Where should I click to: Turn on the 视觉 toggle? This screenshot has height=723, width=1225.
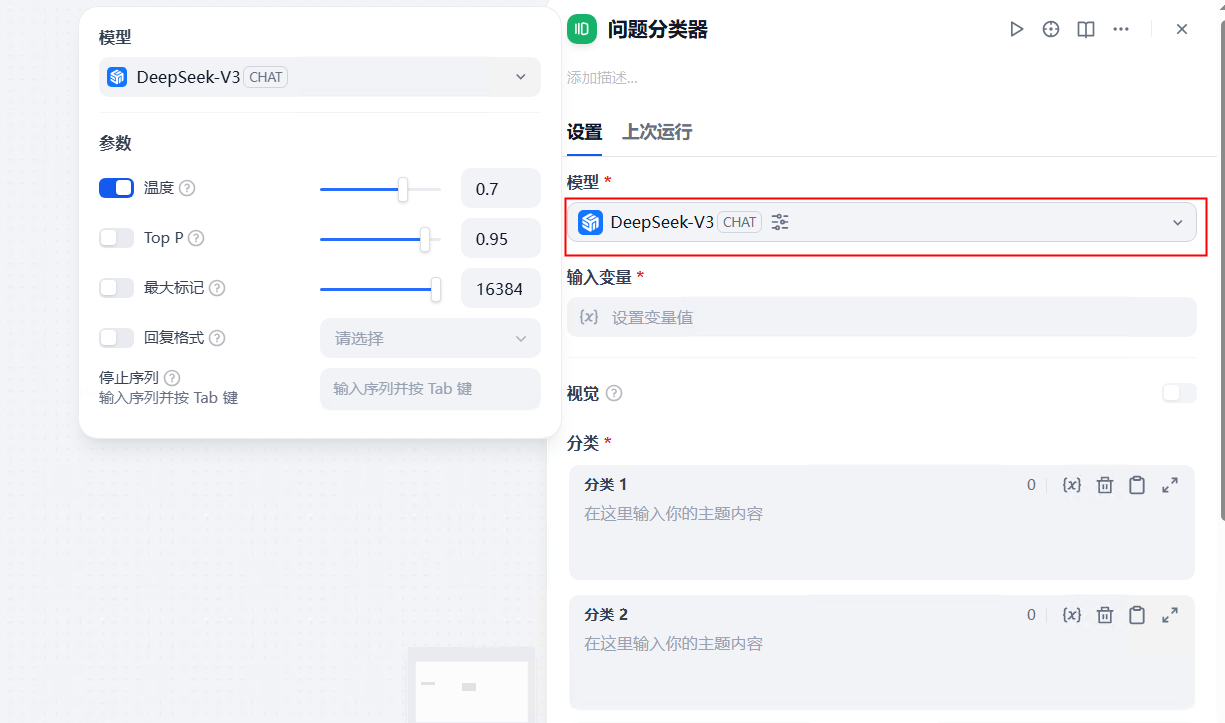pos(1178,393)
